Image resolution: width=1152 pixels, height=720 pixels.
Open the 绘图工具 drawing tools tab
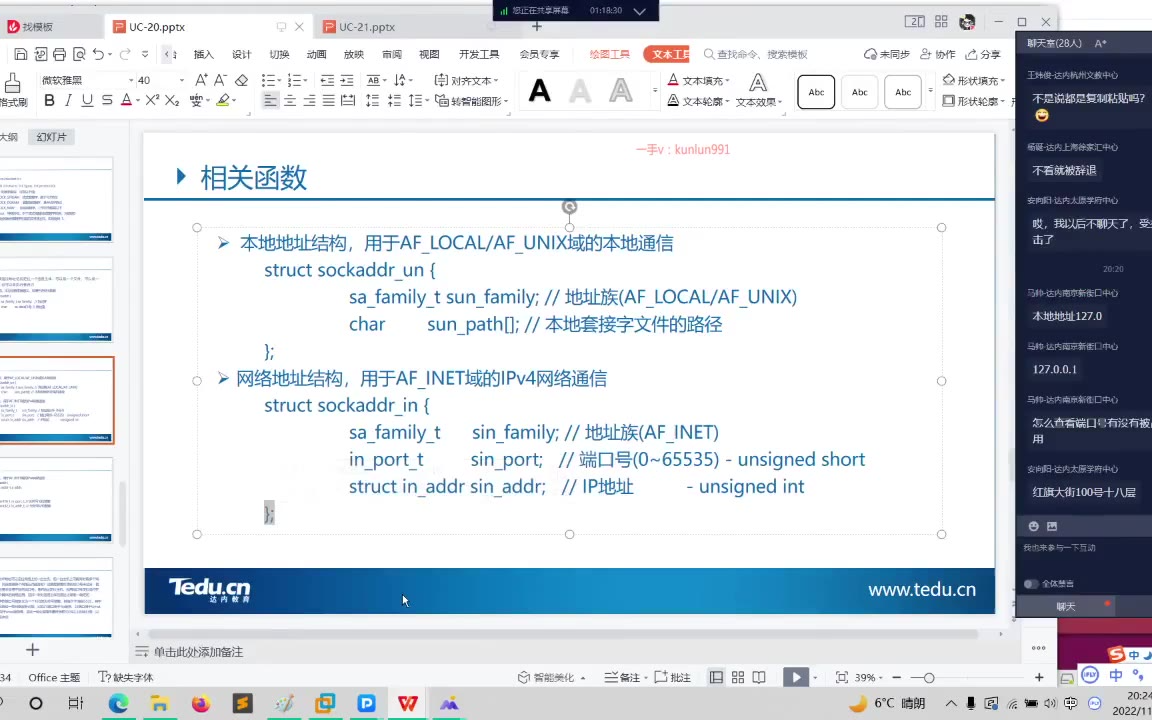pos(610,54)
